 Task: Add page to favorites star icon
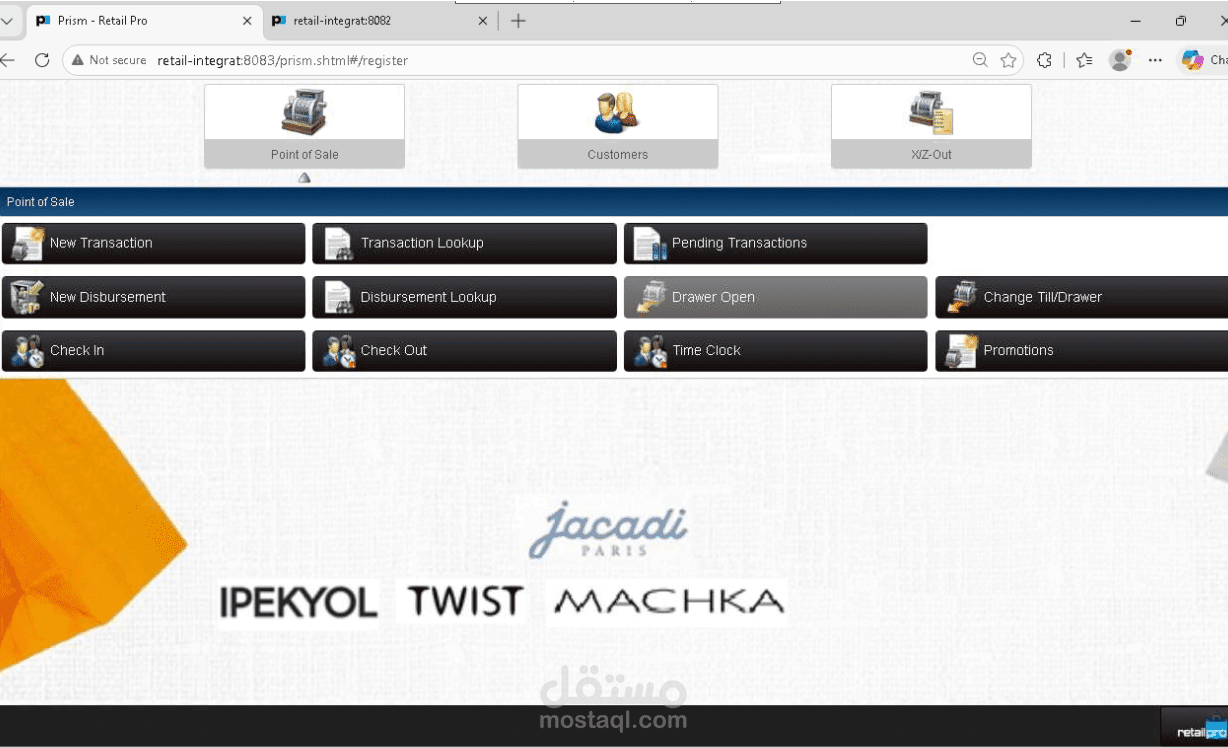pyautogui.click(x=1008, y=60)
